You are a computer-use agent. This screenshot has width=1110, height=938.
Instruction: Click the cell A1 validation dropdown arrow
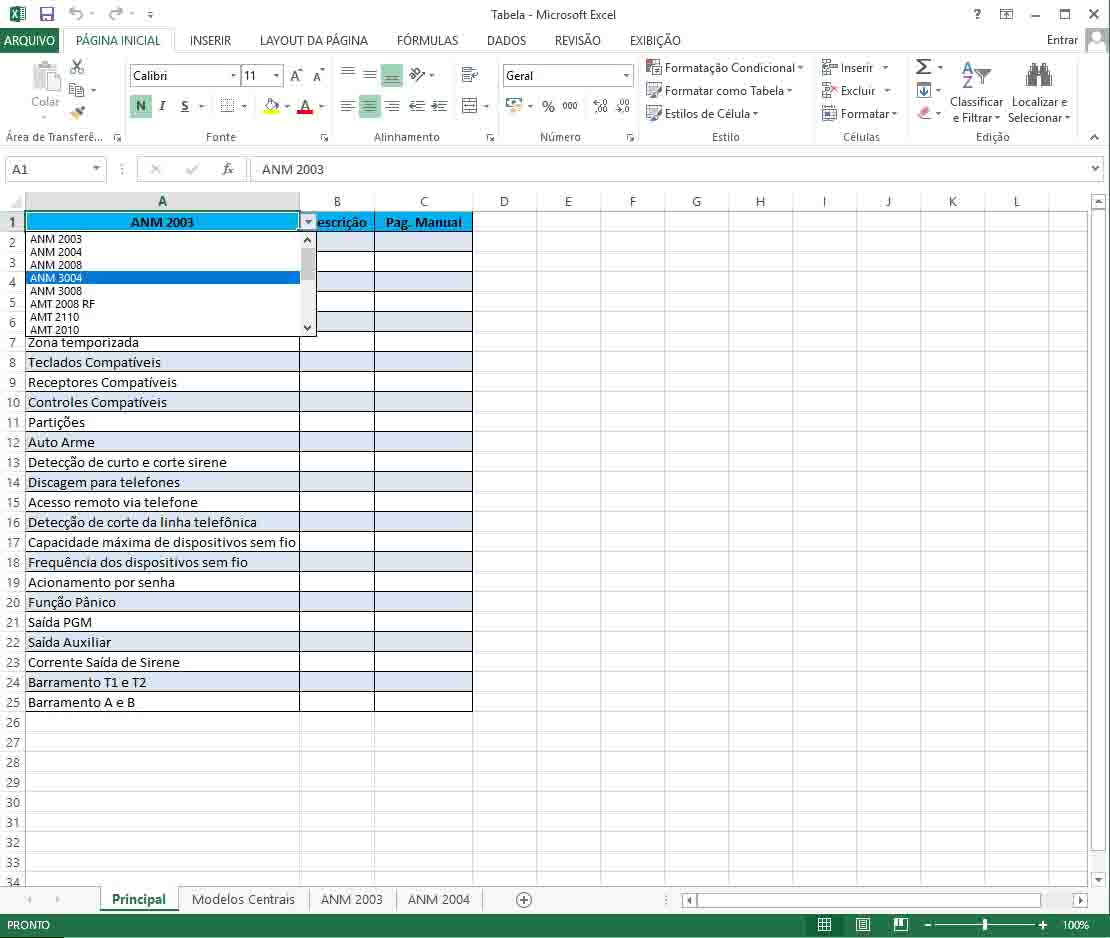click(x=308, y=222)
